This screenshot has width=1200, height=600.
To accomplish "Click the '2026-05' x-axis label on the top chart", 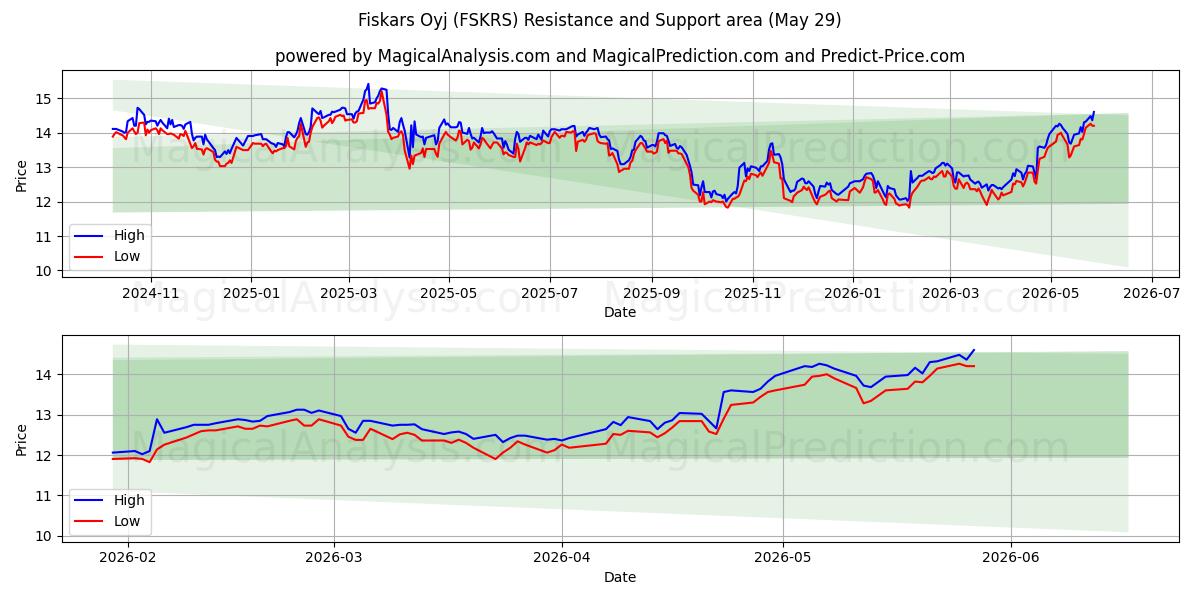I will 1050,294.
